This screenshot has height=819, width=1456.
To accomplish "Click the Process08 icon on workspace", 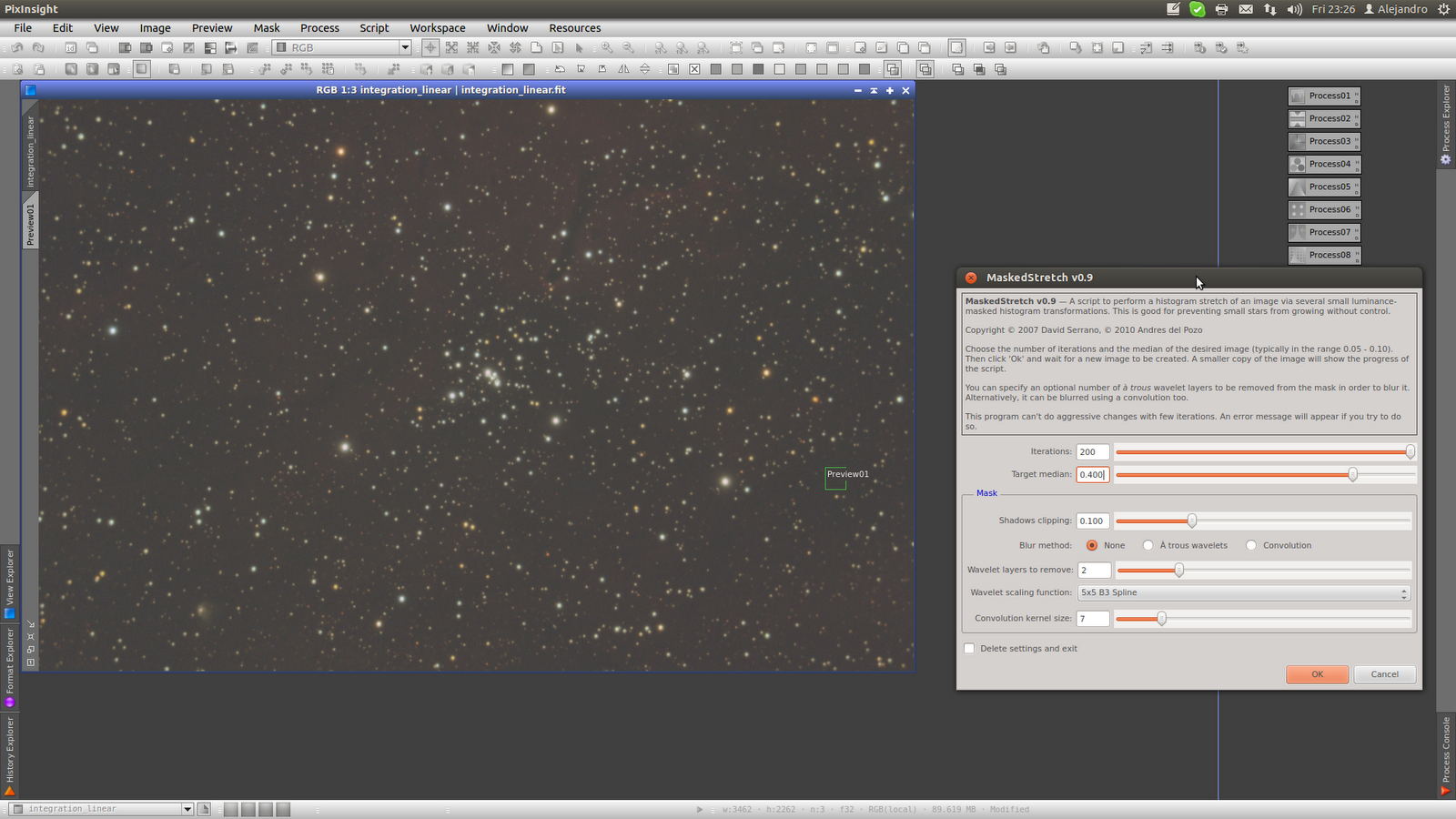I will pyautogui.click(x=1324, y=255).
